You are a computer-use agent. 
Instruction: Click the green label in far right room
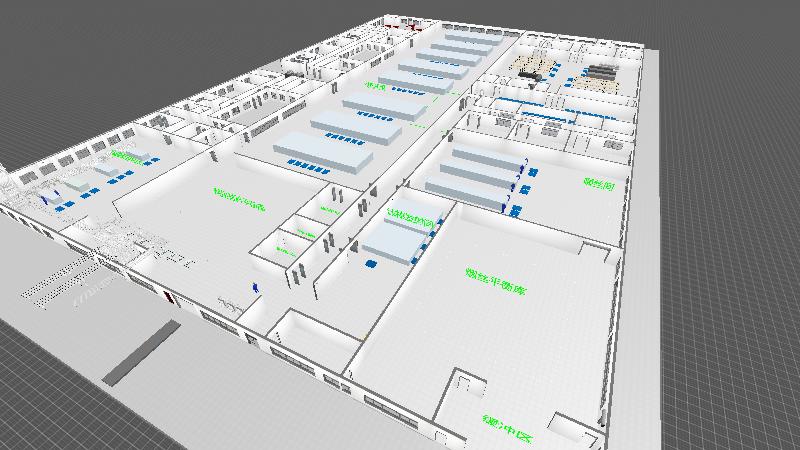(597, 184)
